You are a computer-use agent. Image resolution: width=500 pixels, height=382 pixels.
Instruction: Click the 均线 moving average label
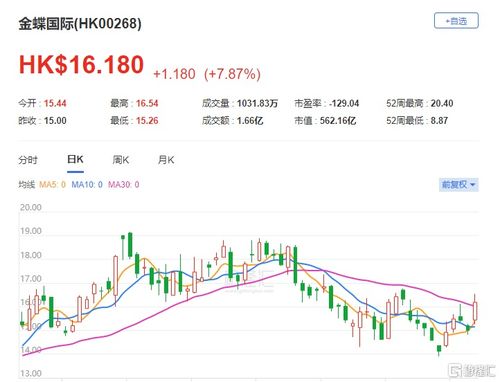tap(27, 184)
